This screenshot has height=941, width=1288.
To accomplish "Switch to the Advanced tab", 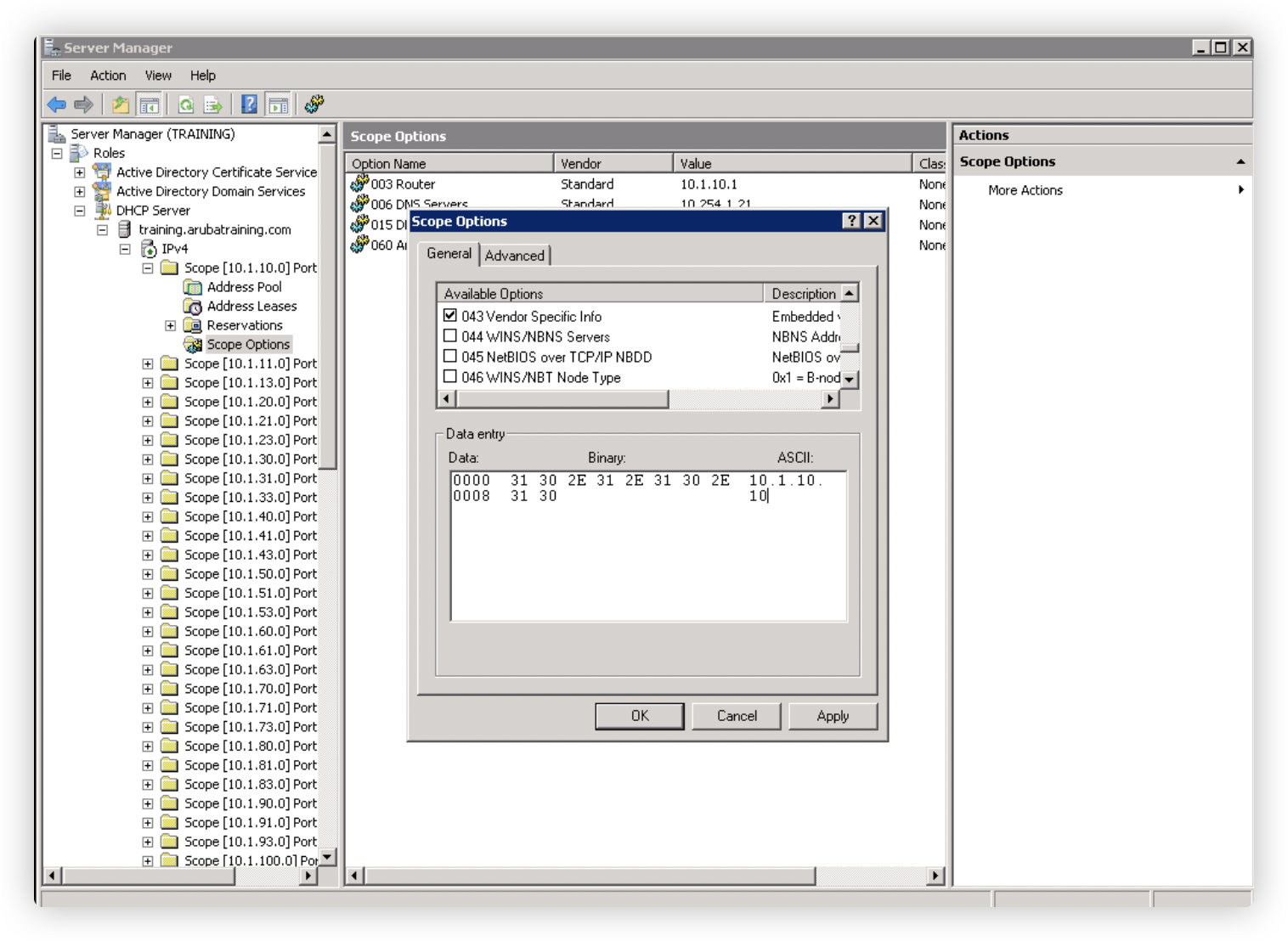I will click(x=514, y=255).
